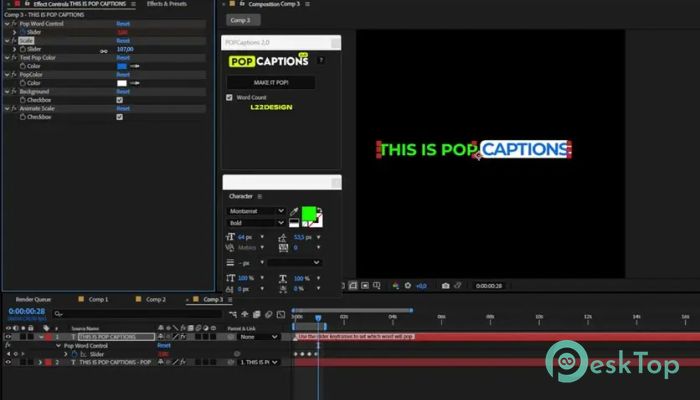Expand layer 2 in timeline
The image size is (700, 400).
click(40, 362)
